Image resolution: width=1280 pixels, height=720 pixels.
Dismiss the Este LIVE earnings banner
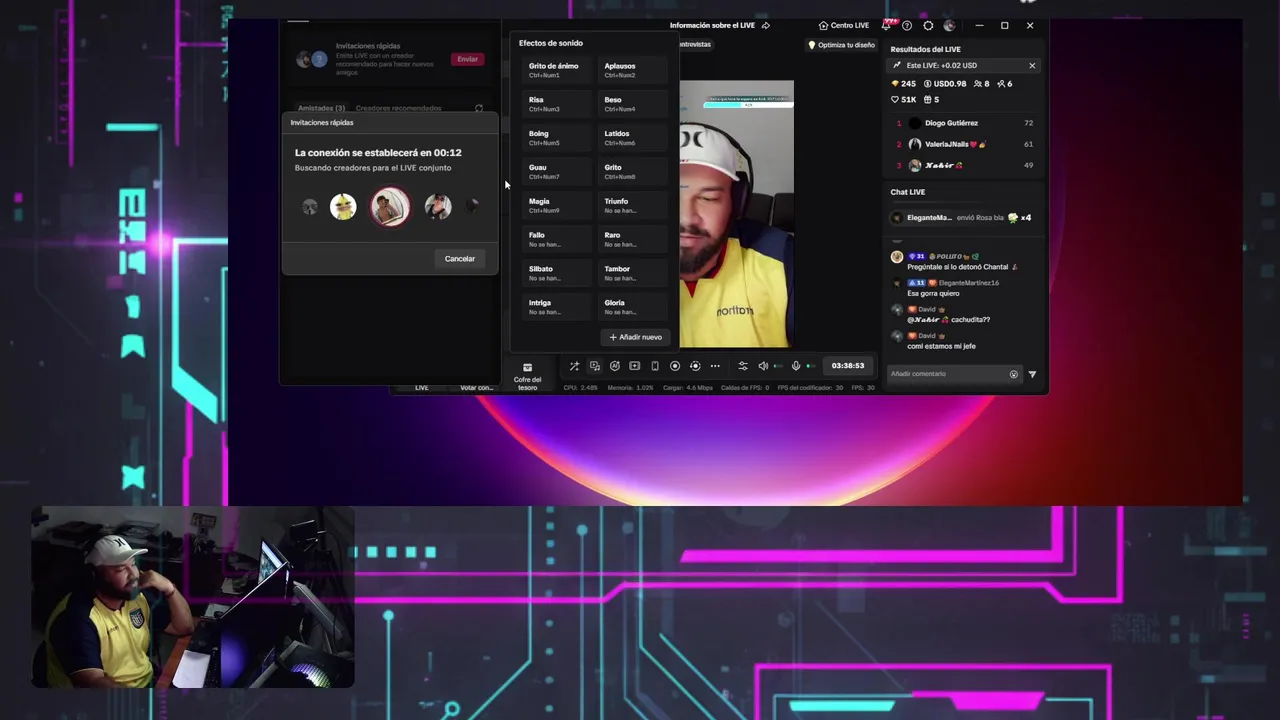tap(1032, 66)
